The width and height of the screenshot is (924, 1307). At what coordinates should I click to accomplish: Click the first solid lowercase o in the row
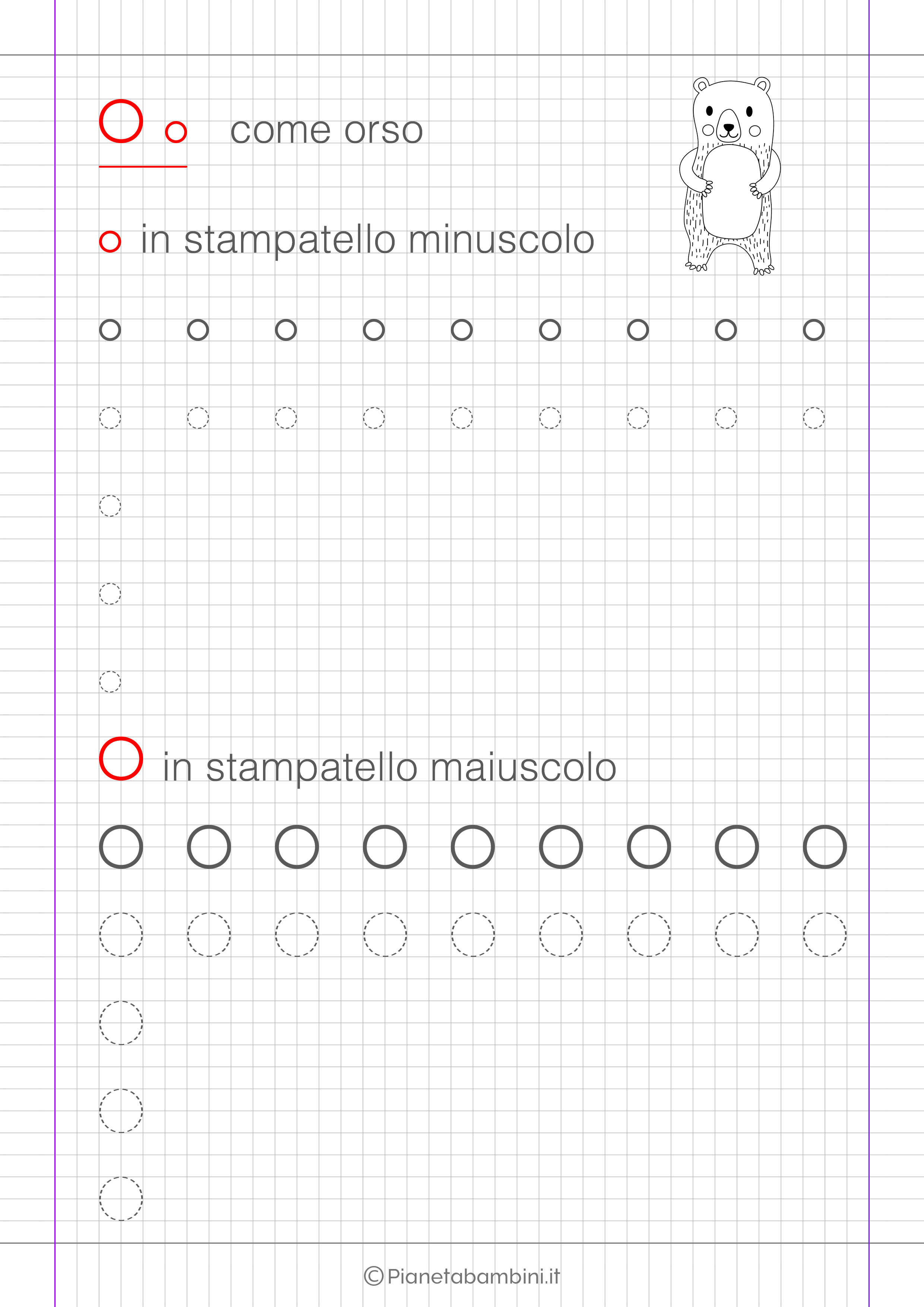pyautogui.click(x=110, y=330)
